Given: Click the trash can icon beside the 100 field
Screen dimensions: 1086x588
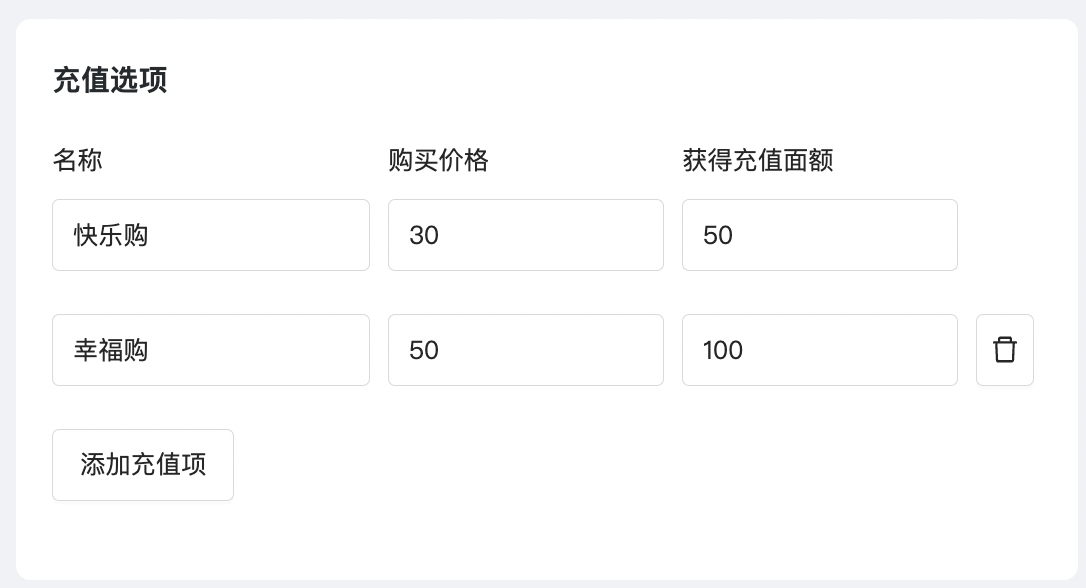Looking at the screenshot, I should coord(1004,350).
